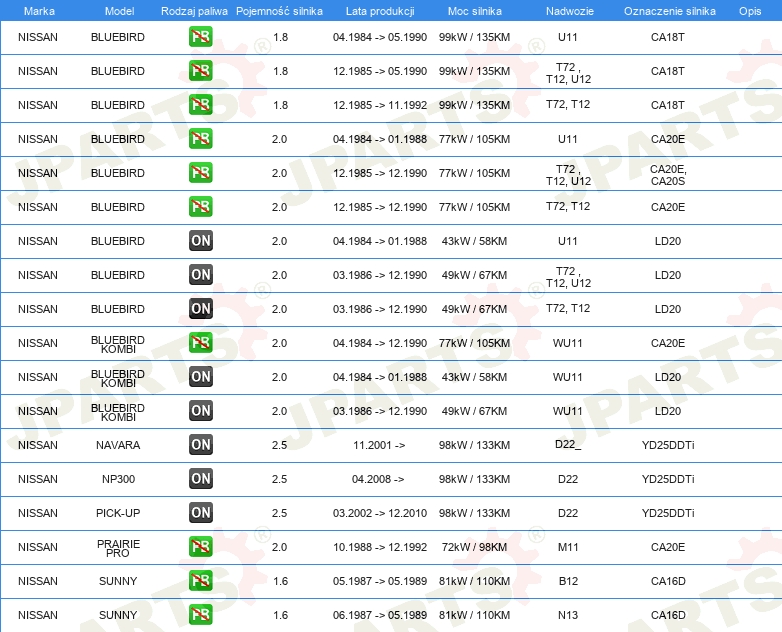Image resolution: width=782 pixels, height=632 pixels.
Task: Click the Oznaczenie silnika column header
Action: [x=670, y=11]
